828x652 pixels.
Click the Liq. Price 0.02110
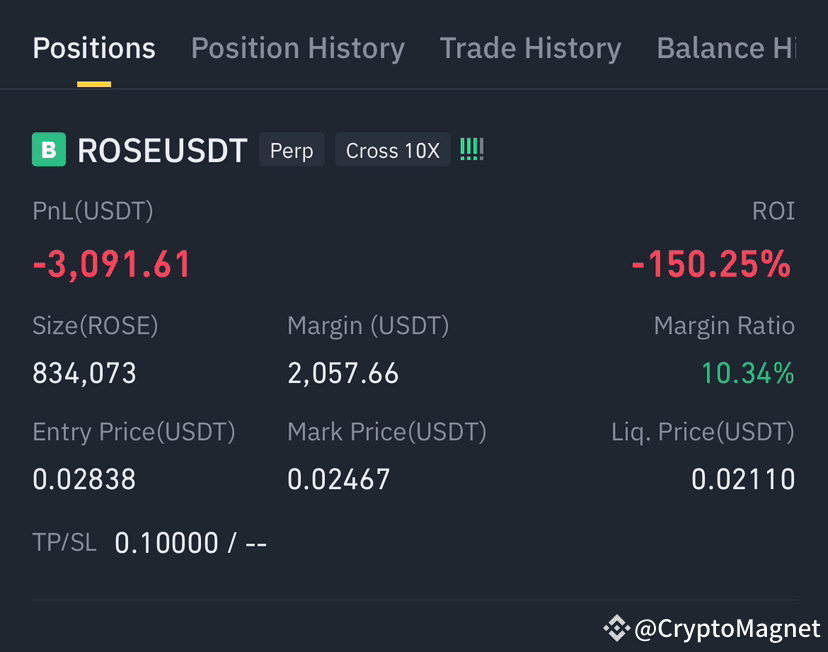coord(741,479)
